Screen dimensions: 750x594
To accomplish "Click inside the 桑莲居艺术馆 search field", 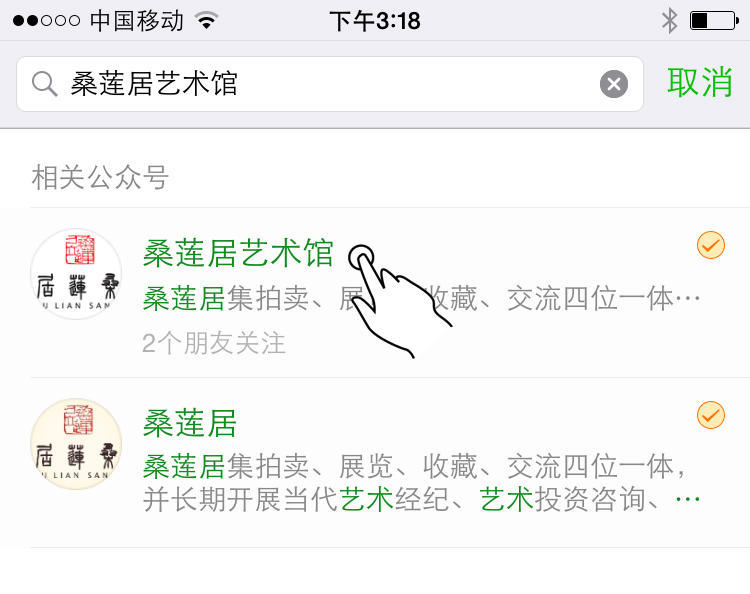I will pyautogui.click(x=330, y=84).
